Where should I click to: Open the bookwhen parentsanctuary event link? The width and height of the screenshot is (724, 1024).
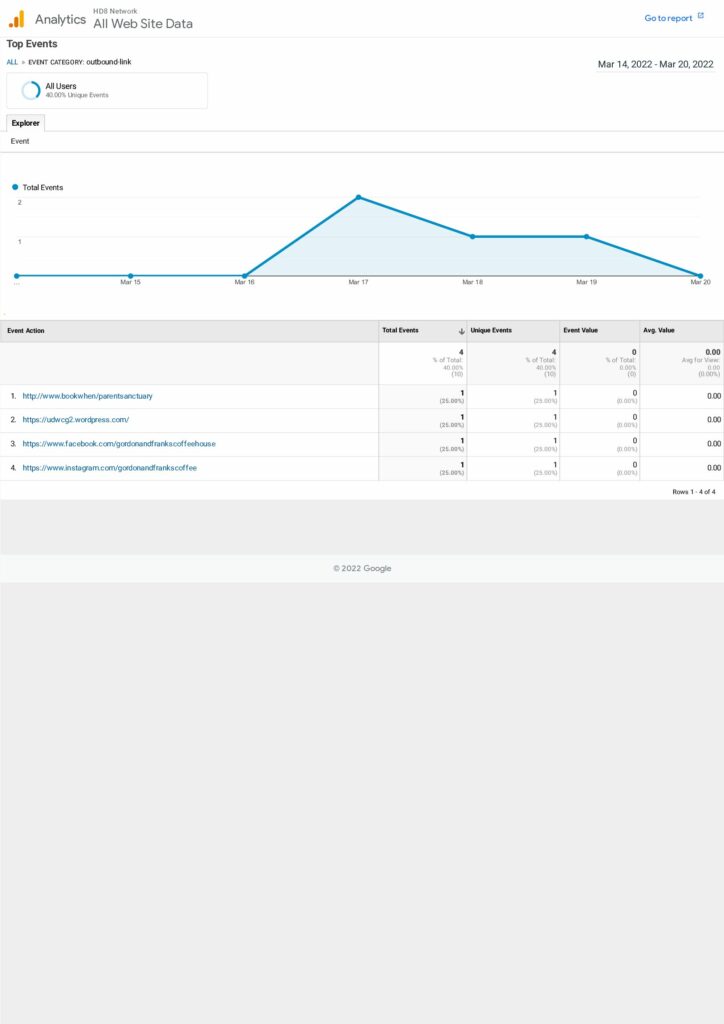[x=87, y=396]
